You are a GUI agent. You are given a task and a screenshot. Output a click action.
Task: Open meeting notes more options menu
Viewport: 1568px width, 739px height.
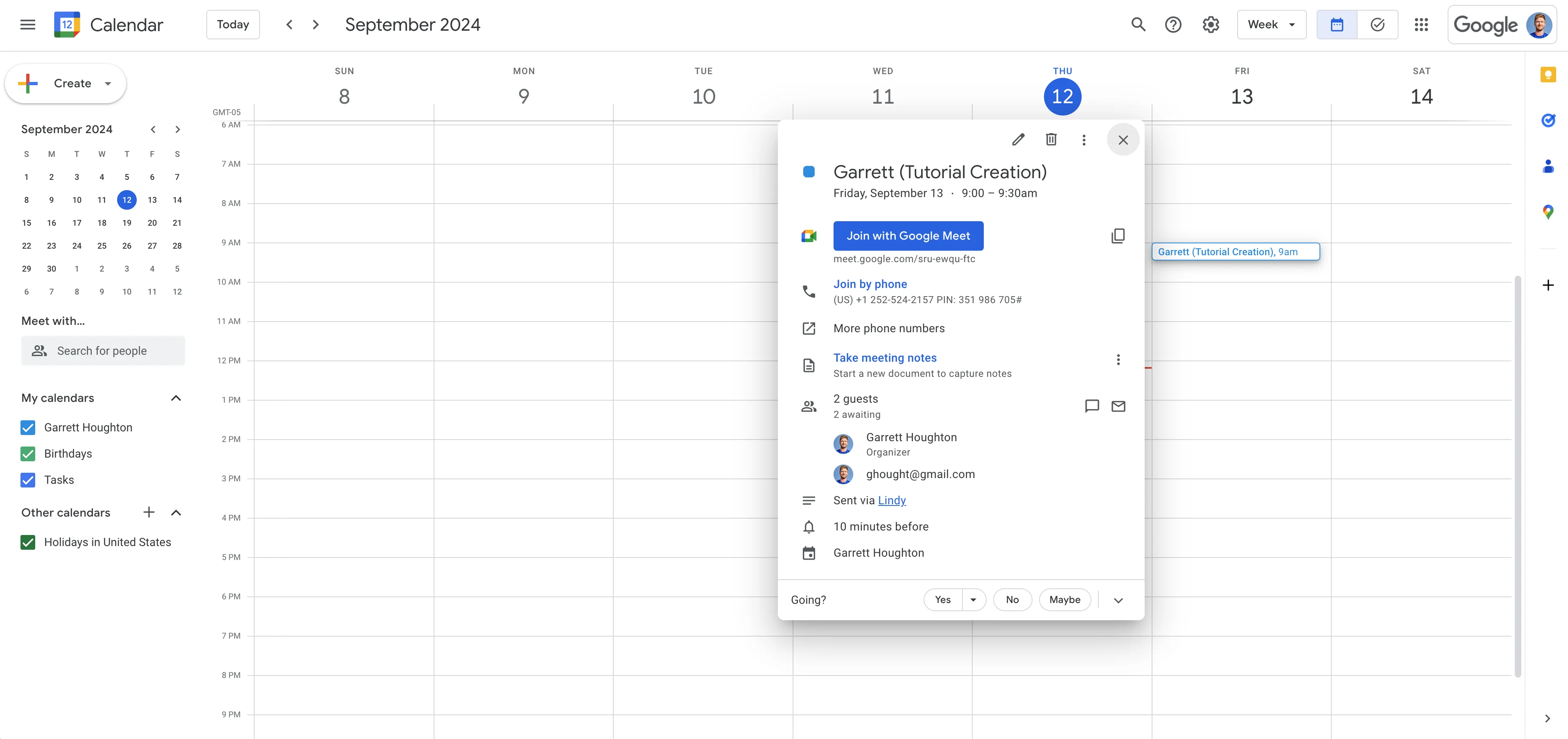tap(1118, 359)
